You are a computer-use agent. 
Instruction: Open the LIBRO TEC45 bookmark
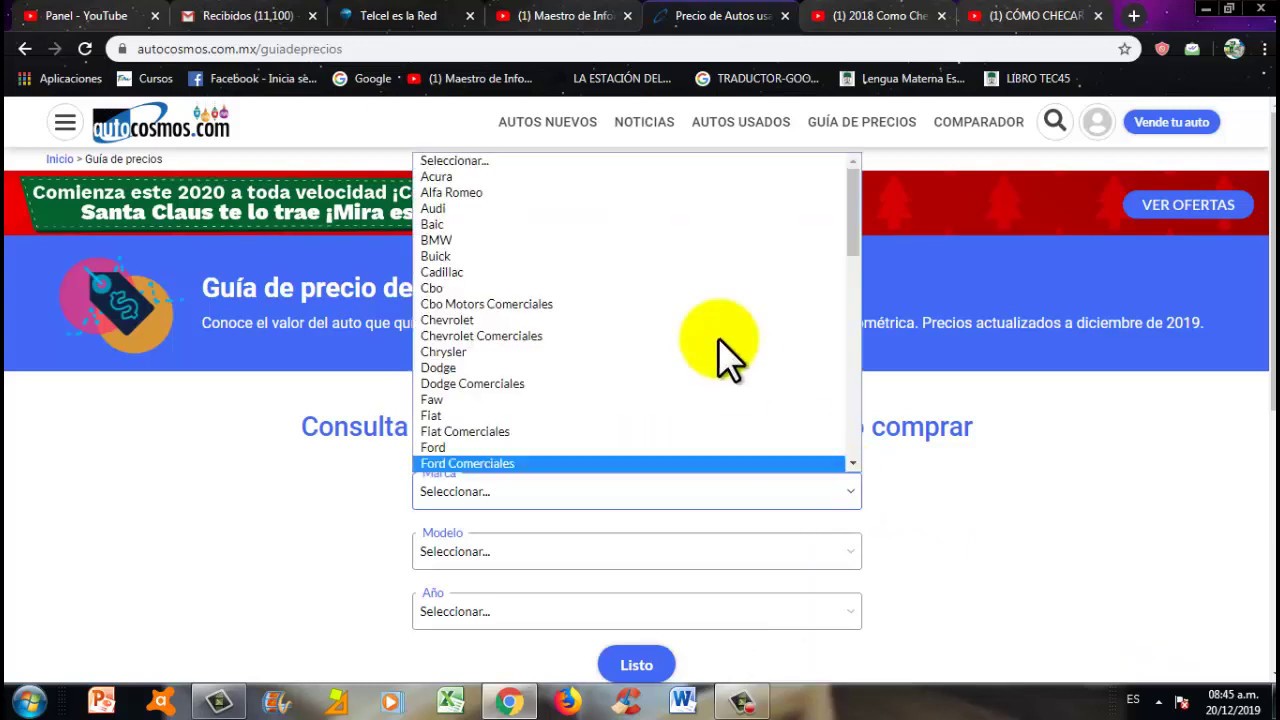click(1027, 78)
